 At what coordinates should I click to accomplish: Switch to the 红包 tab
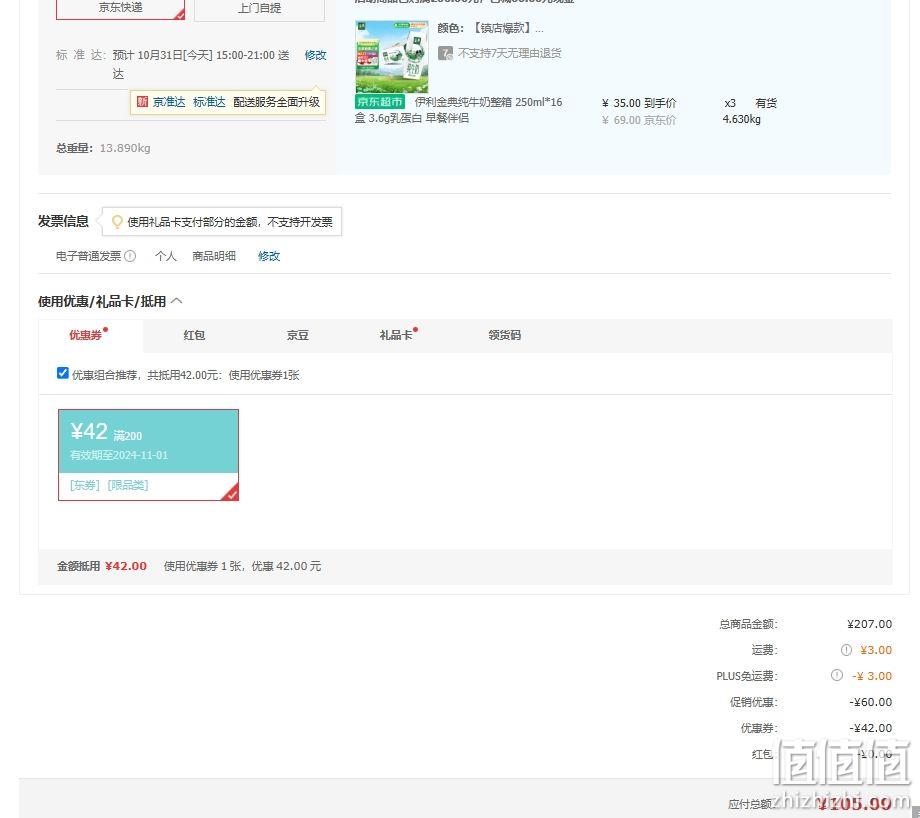(194, 335)
